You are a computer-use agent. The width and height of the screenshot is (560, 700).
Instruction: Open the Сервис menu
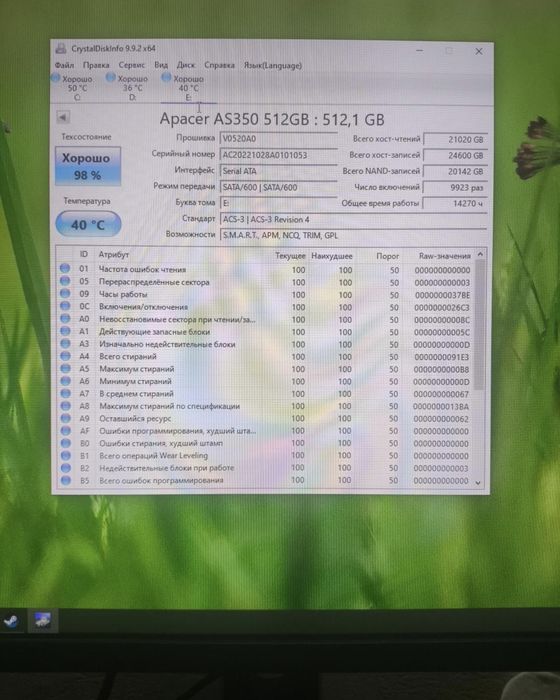(132, 65)
